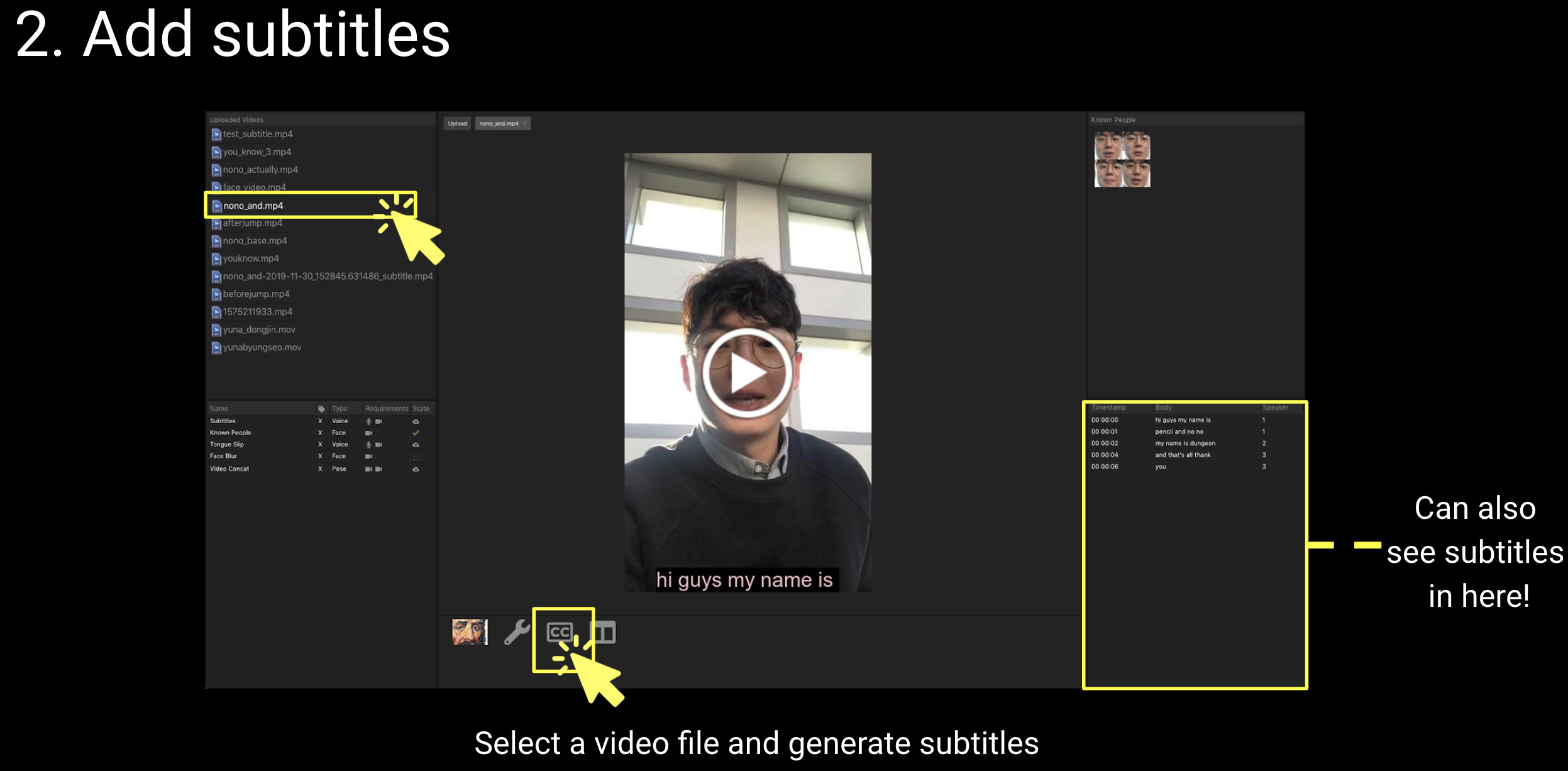
Task: Click cloud state icon in Subtitles row
Action: coord(416,421)
